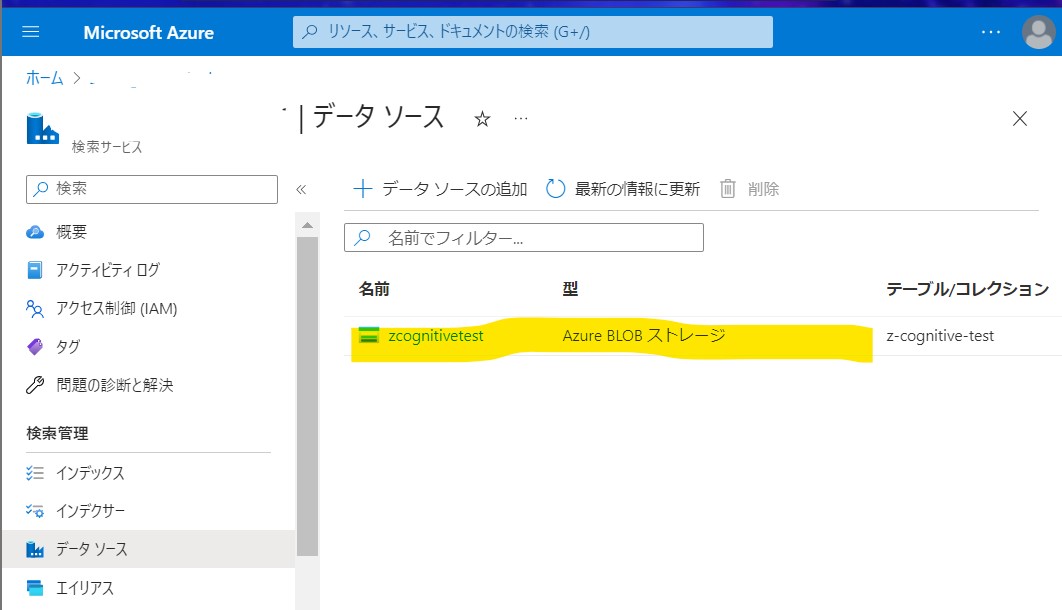Click the アクティビティ ログ notebook icon
Image resolution: width=1062 pixels, height=610 pixels.
[35, 270]
